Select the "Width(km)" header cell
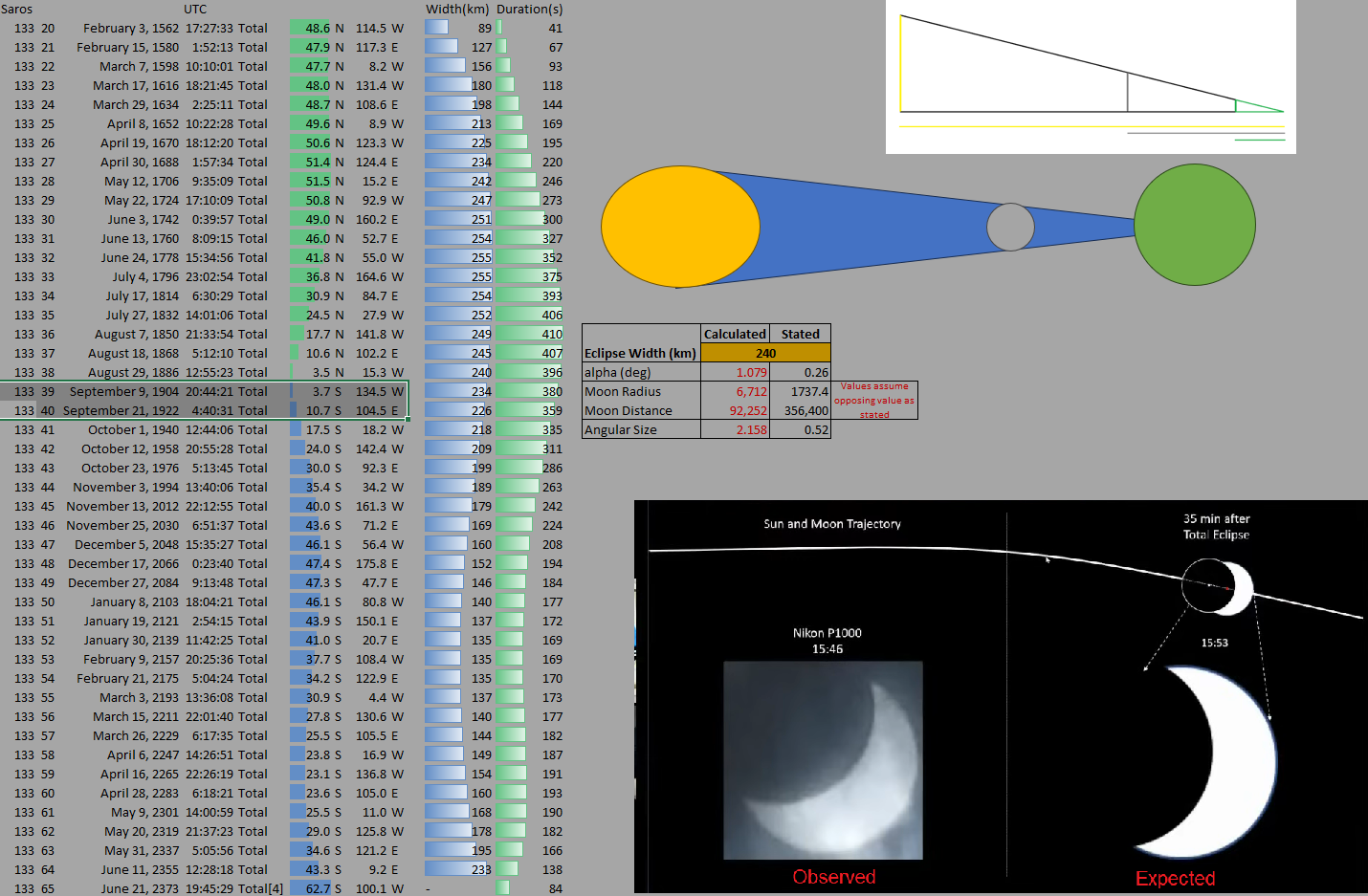This screenshot has height=896, width=1368. [457, 9]
